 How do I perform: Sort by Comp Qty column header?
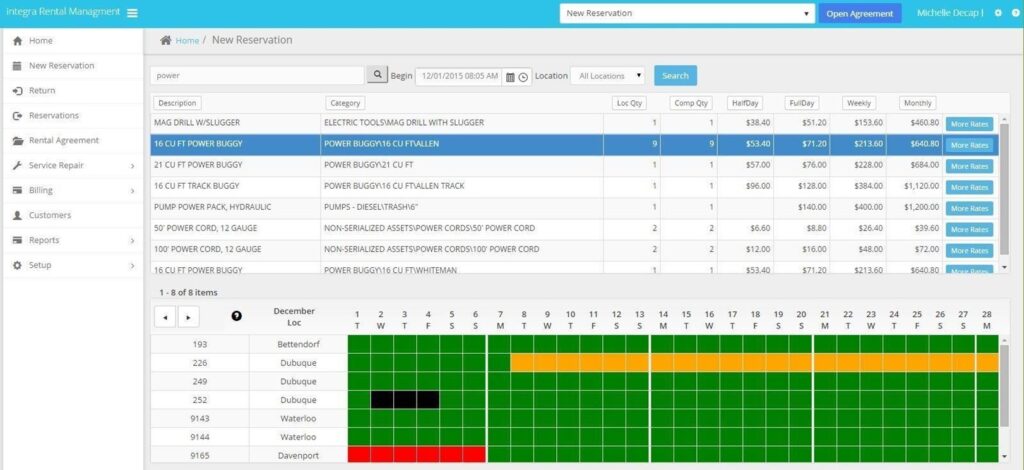(691, 103)
